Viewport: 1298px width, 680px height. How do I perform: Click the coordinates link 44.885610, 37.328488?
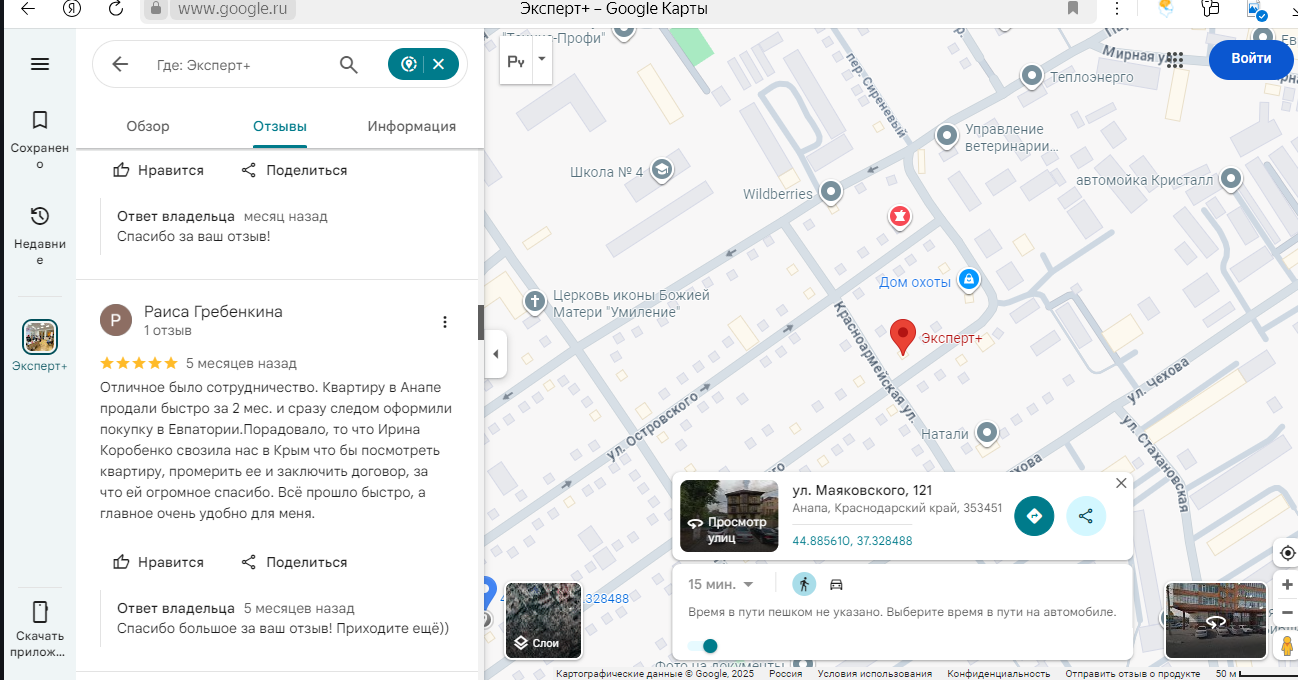[x=852, y=541]
